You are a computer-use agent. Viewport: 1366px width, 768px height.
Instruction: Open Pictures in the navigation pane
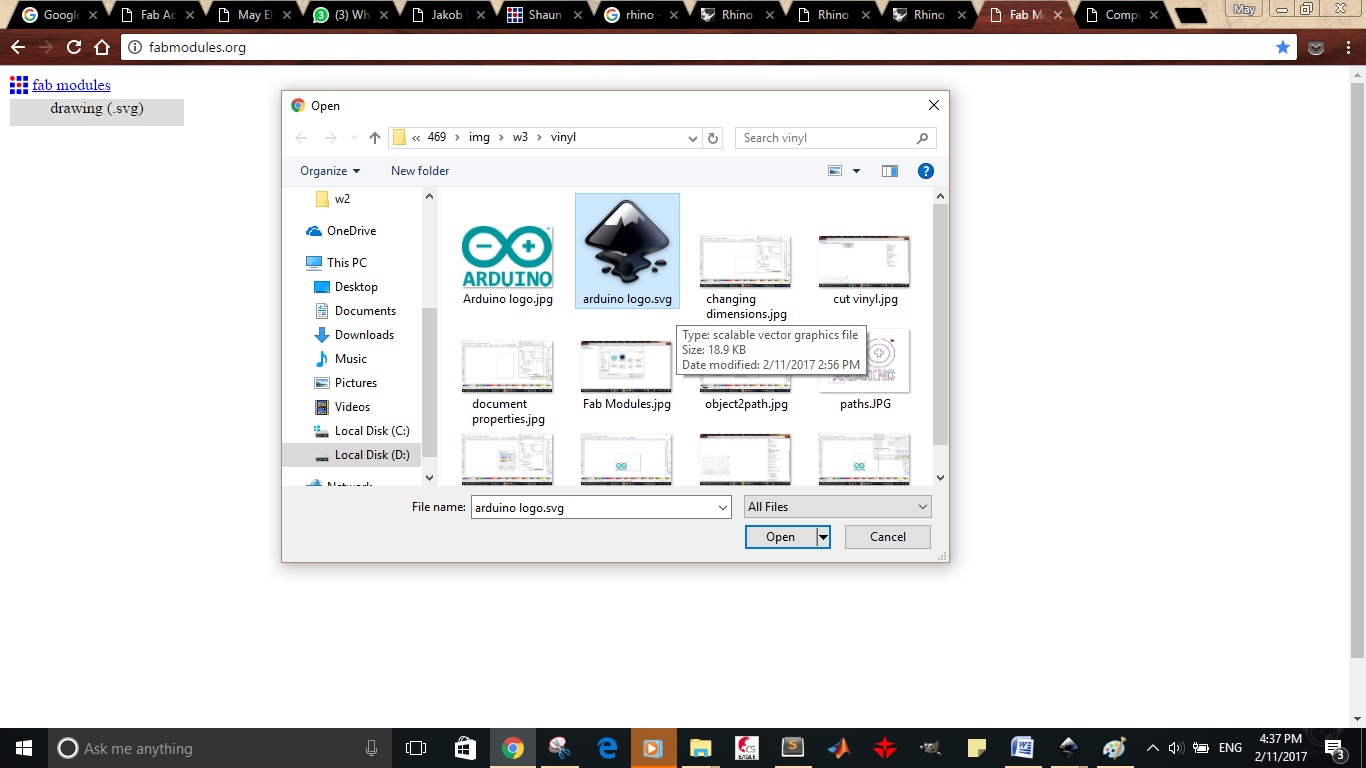pyautogui.click(x=346, y=383)
